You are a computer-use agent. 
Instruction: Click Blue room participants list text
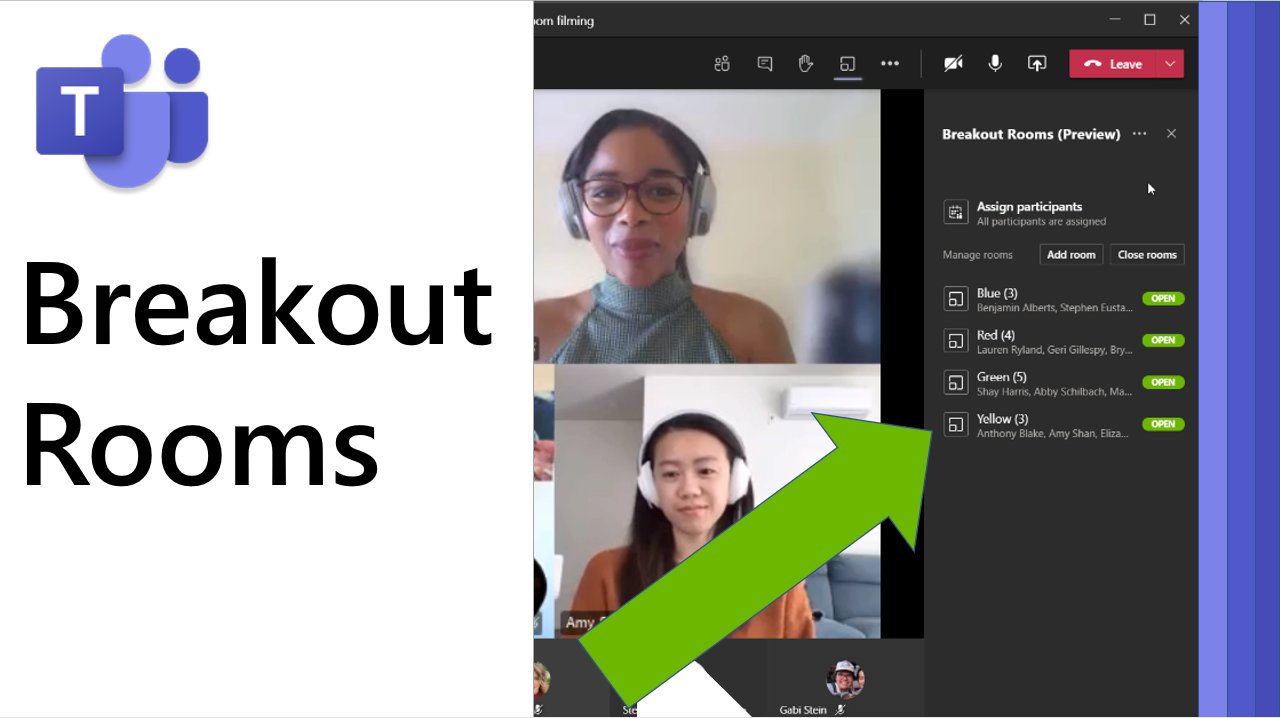(1055, 308)
